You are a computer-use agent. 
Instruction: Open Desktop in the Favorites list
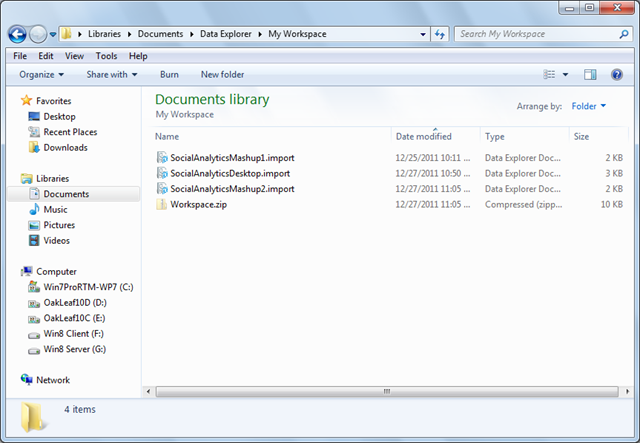click(60, 117)
